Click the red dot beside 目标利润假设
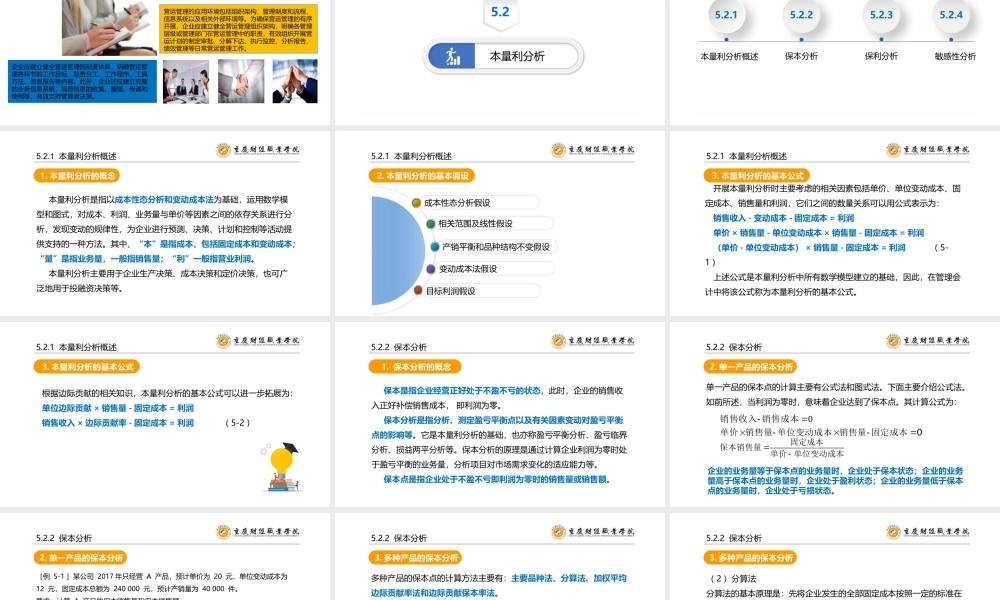This screenshot has width=1000, height=600. [x=419, y=290]
